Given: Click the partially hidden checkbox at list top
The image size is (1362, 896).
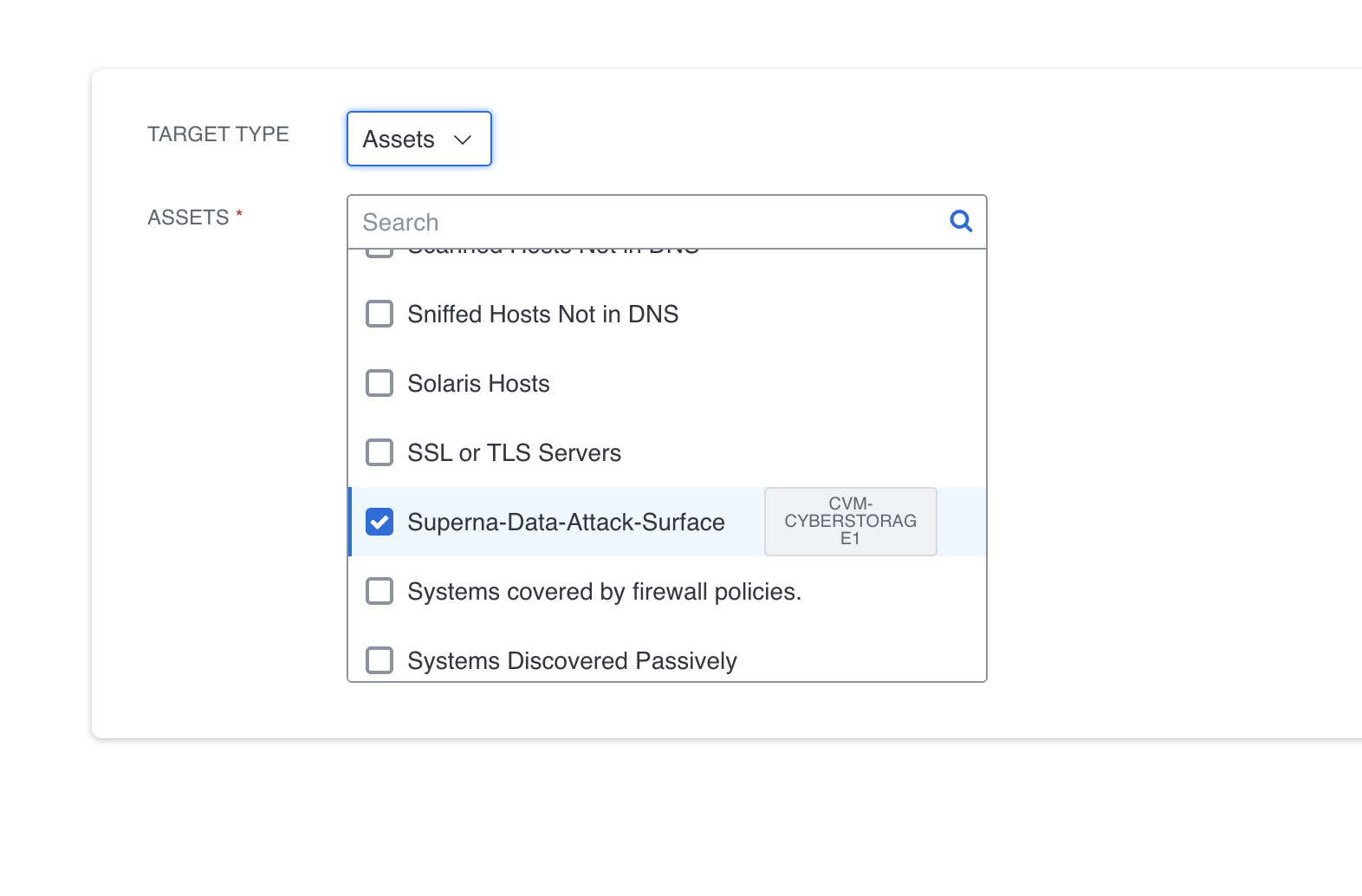Looking at the screenshot, I should 379,253.
